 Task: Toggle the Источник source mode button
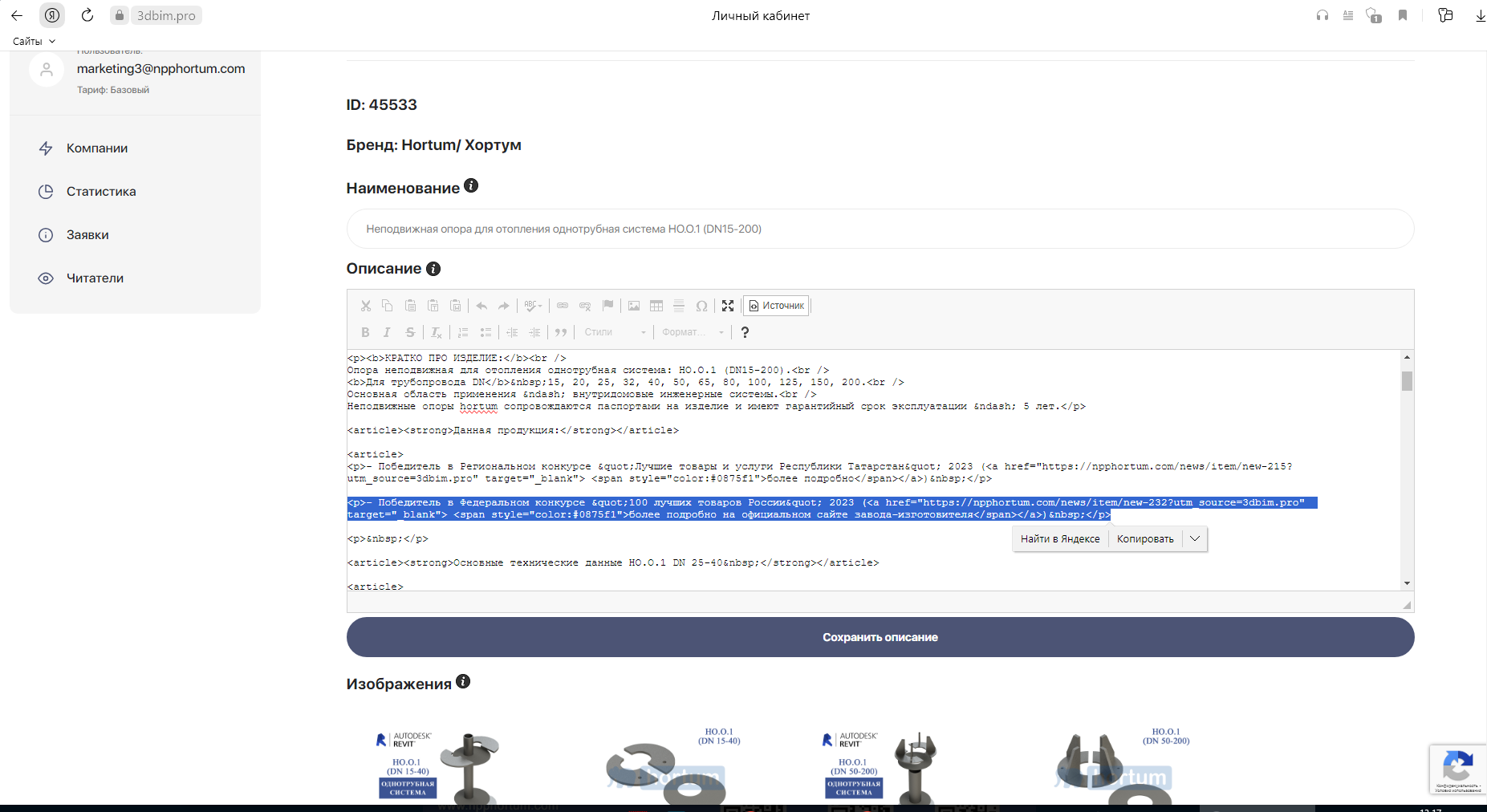point(776,306)
